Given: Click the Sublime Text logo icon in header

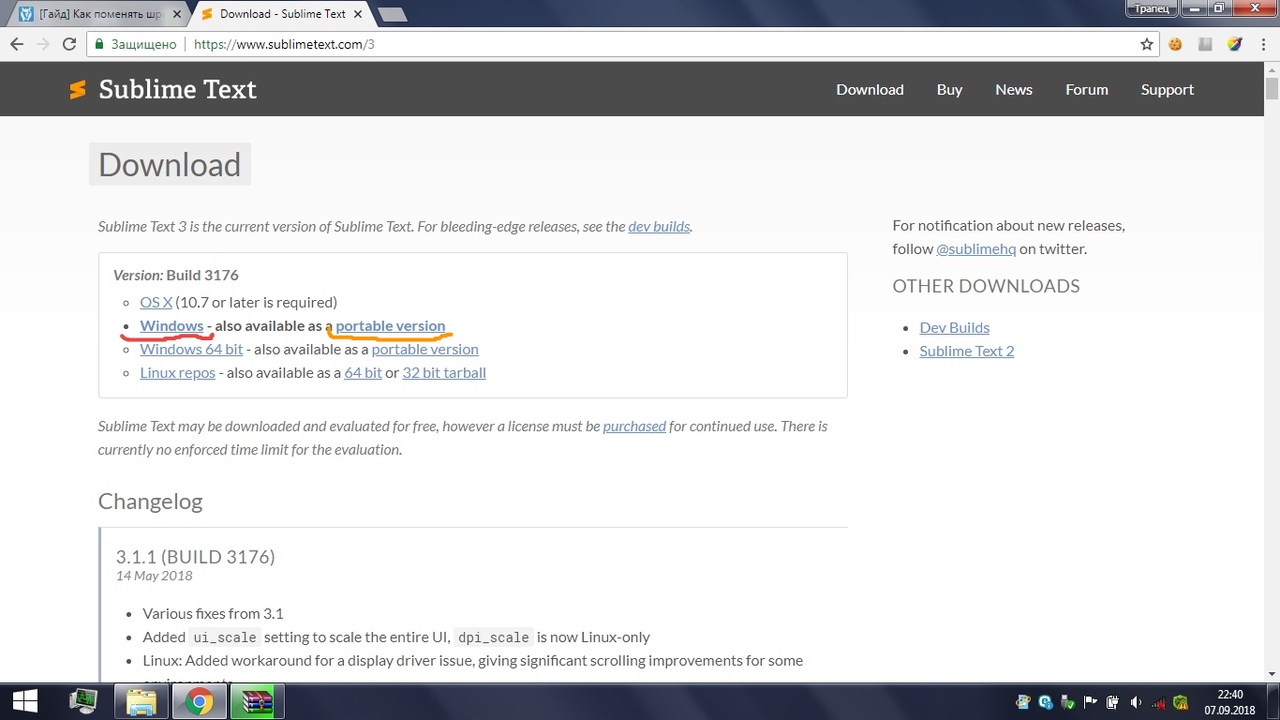Looking at the screenshot, I should (x=77, y=90).
